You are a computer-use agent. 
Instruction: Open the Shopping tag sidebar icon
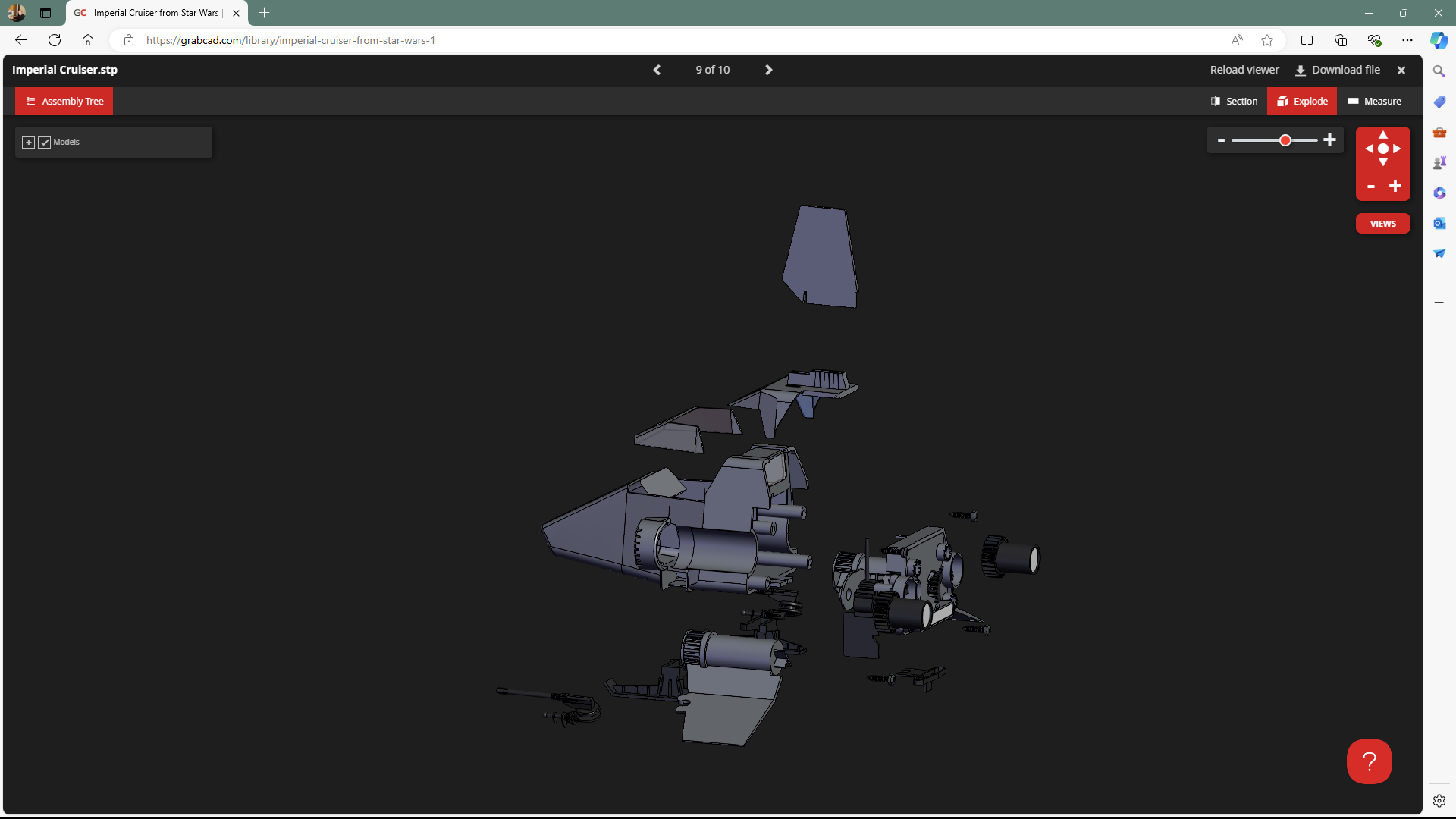(x=1439, y=102)
